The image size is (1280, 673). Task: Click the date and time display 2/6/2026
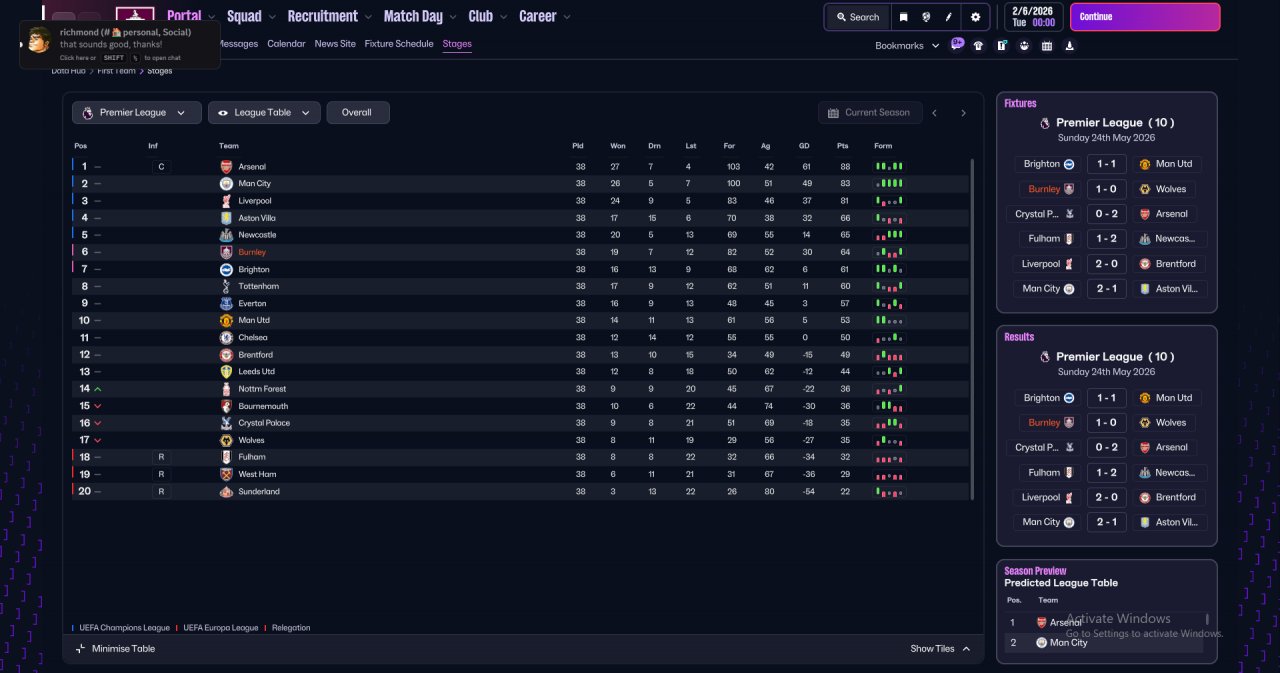[1034, 17]
